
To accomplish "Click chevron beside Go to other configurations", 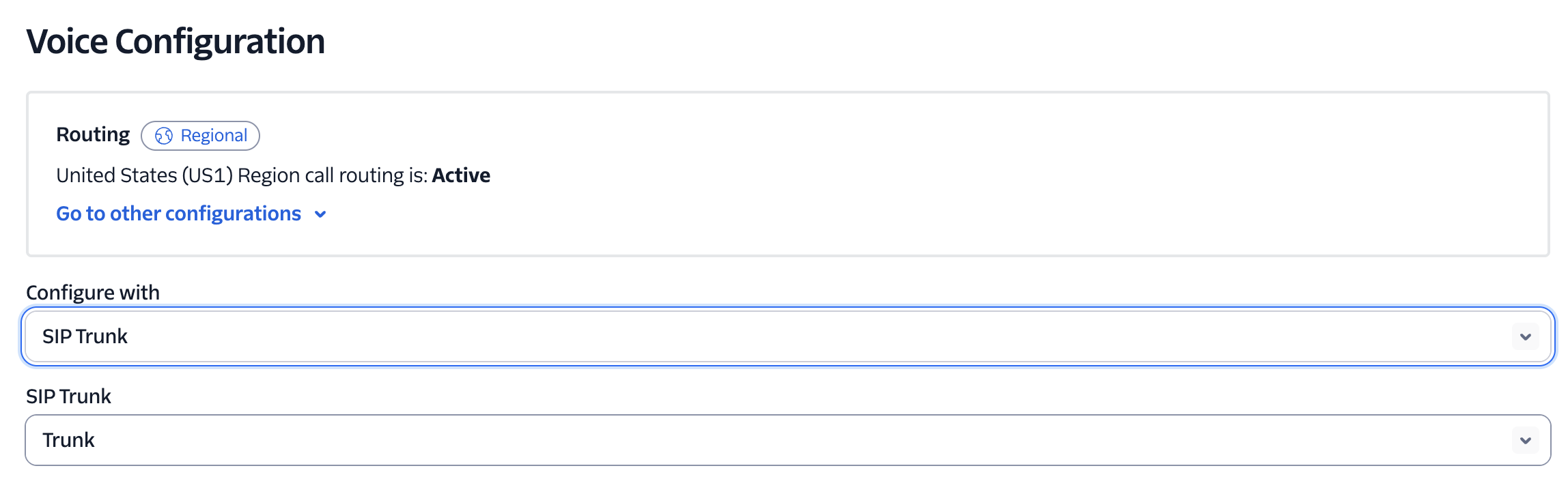I will [320, 214].
